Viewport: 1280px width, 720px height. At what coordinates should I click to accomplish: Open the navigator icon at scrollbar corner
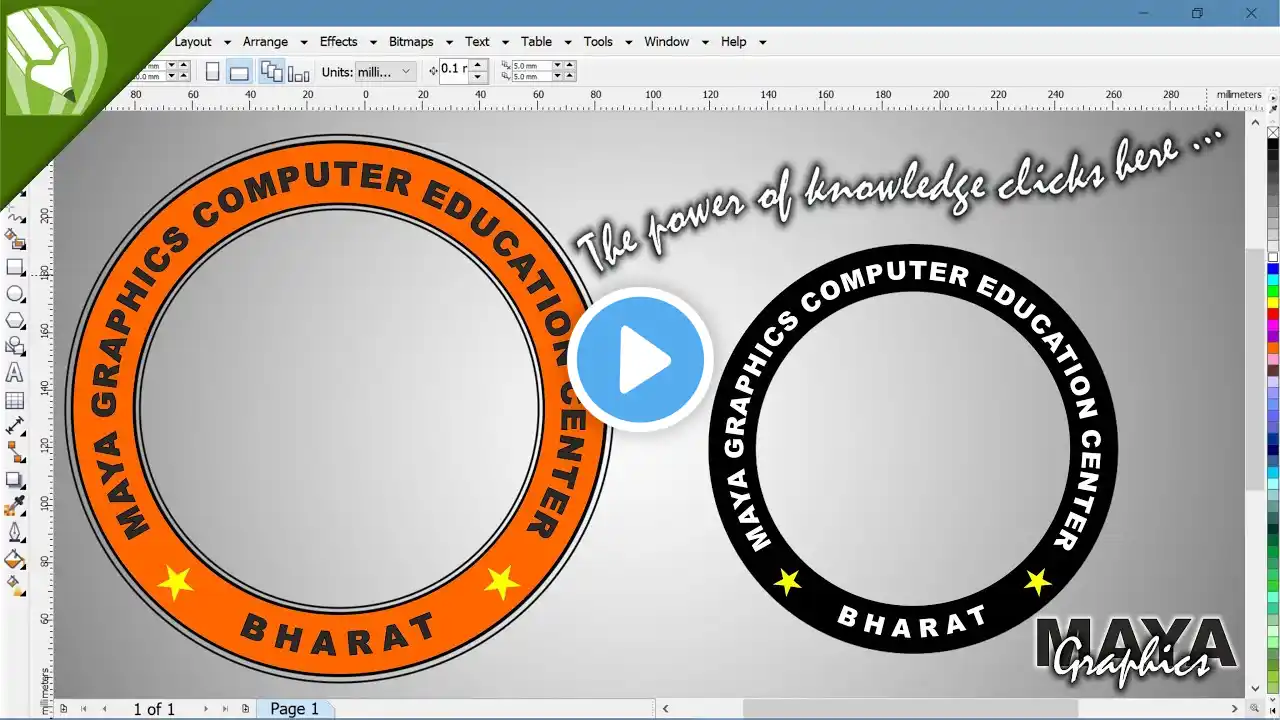pos(1256,709)
